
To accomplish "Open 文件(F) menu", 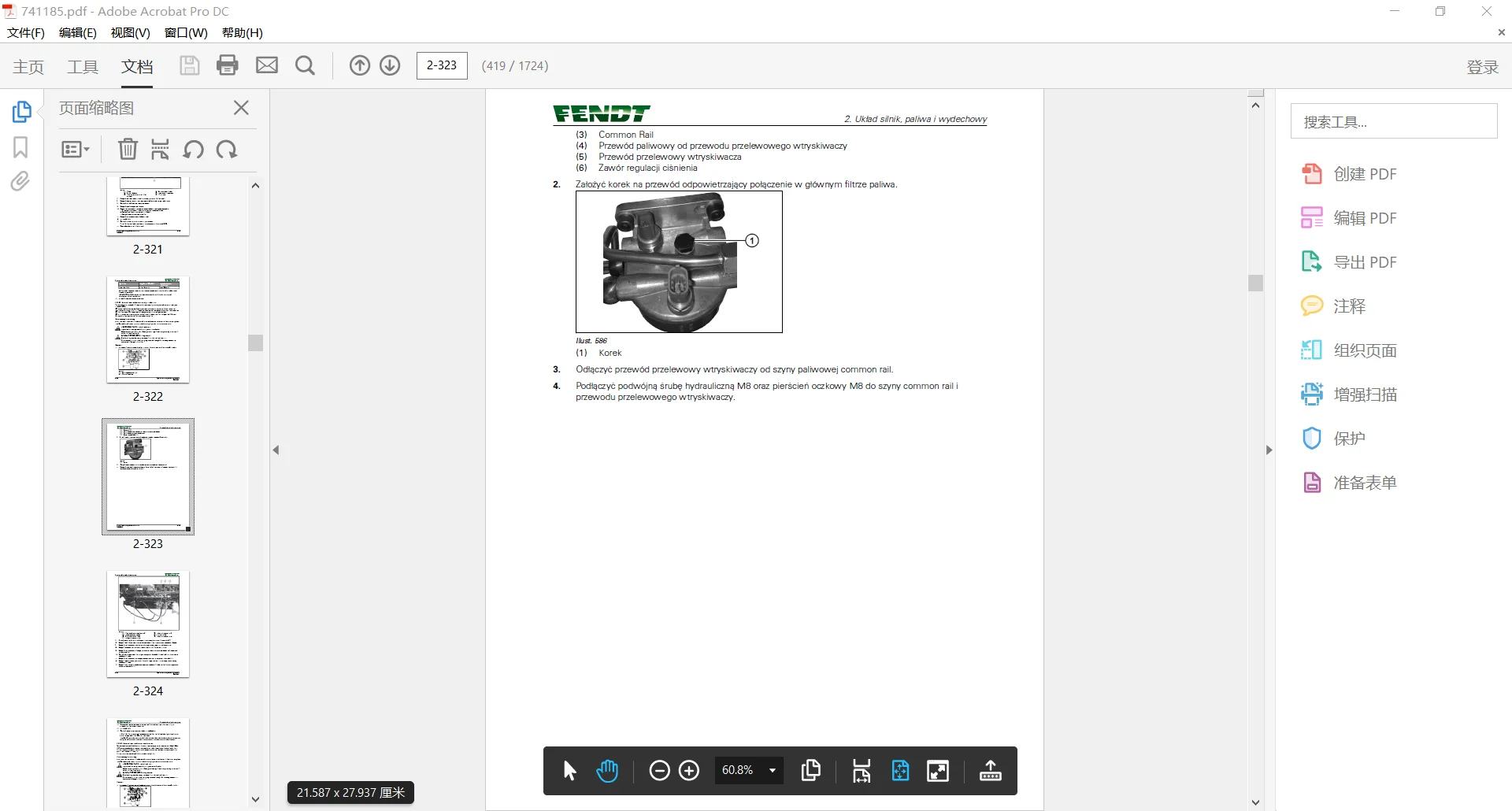I will tap(26, 32).
